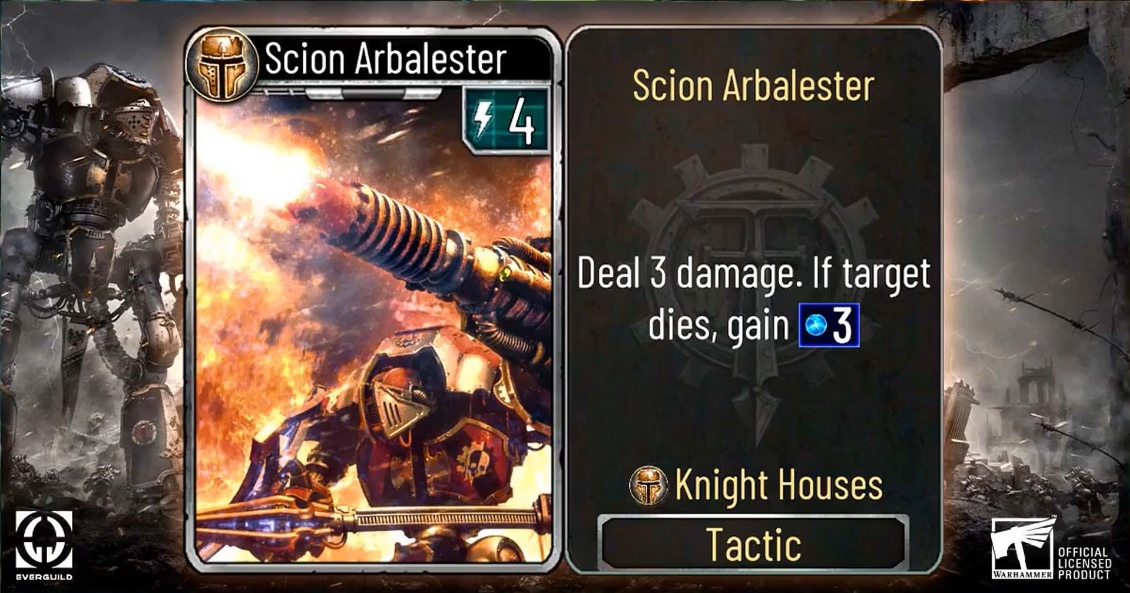The width and height of the screenshot is (1130, 593).
Task: Select the Tactic card type bar
Action: (753, 543)
